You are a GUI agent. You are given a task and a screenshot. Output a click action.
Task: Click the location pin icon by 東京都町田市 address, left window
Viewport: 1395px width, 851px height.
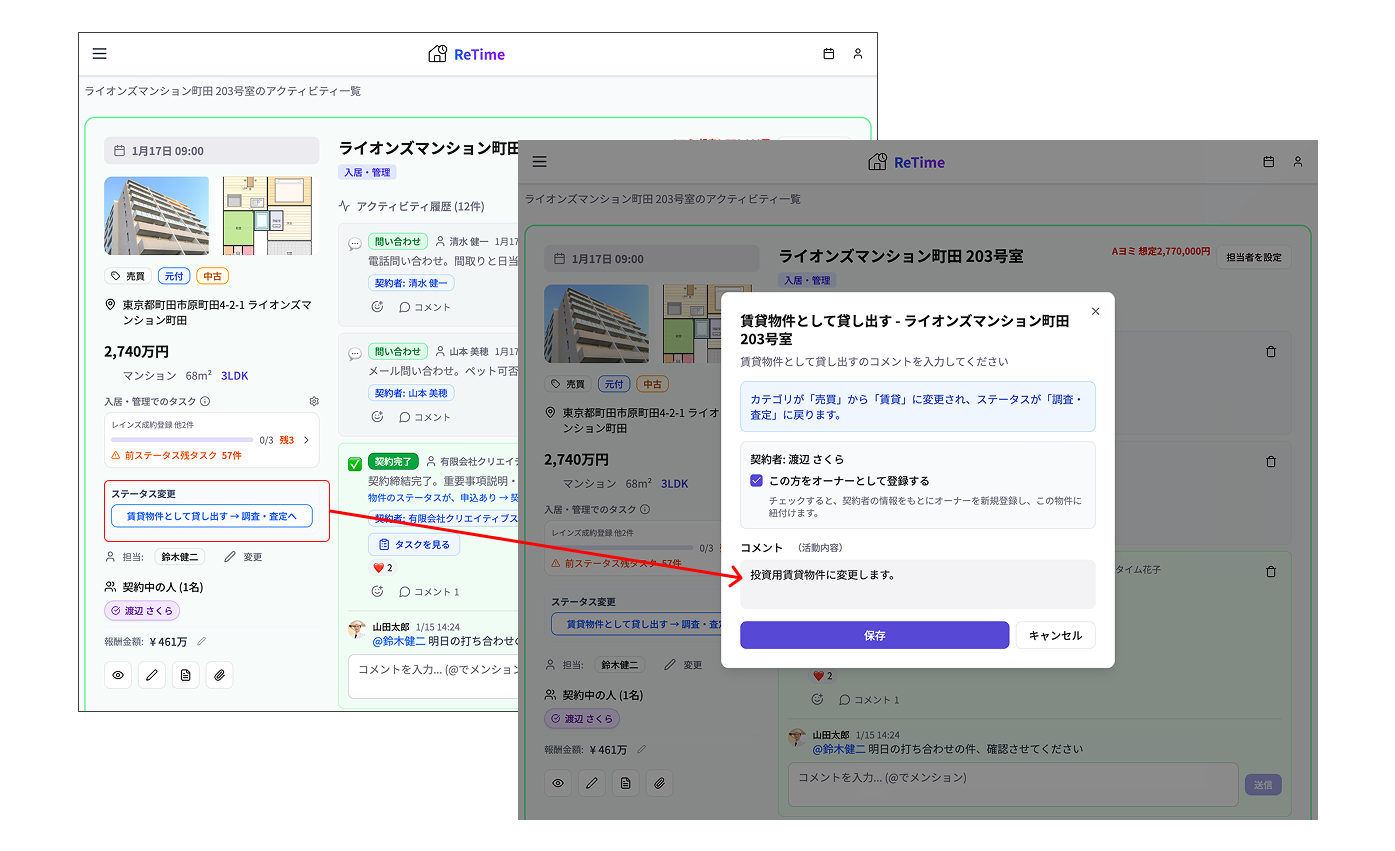(110, 304)
